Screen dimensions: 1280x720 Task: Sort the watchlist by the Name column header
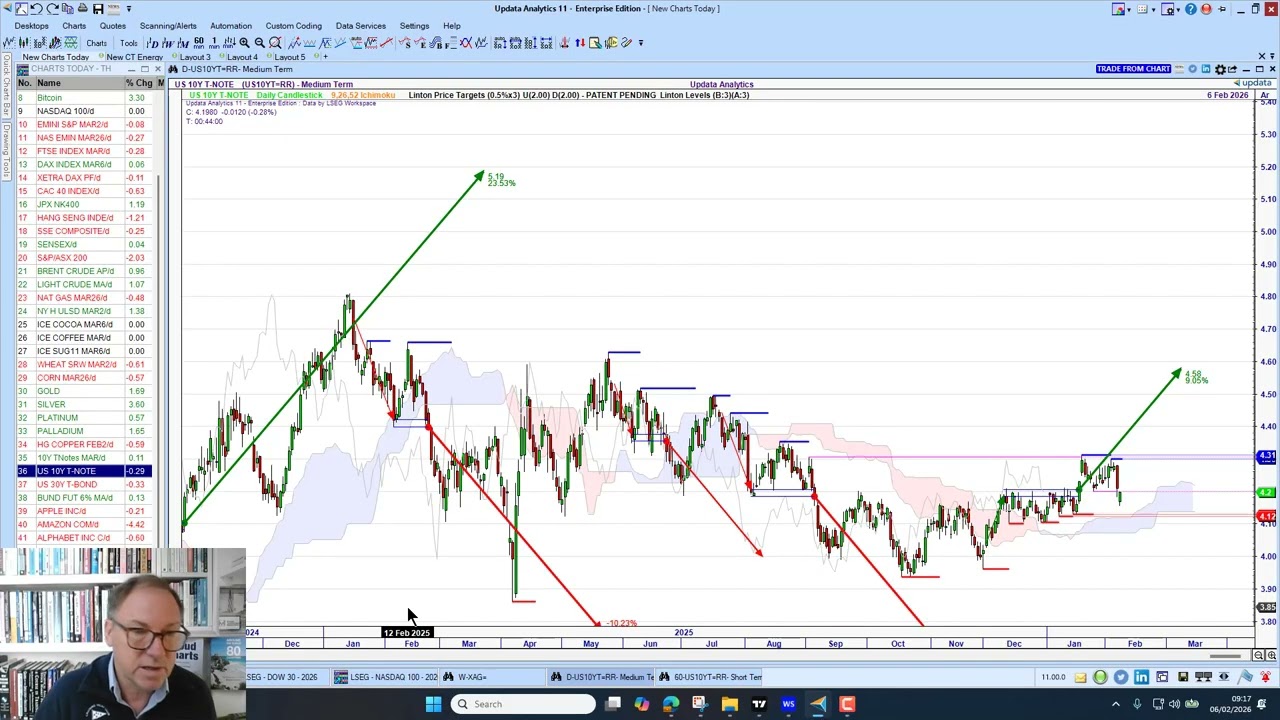point(78,83)
